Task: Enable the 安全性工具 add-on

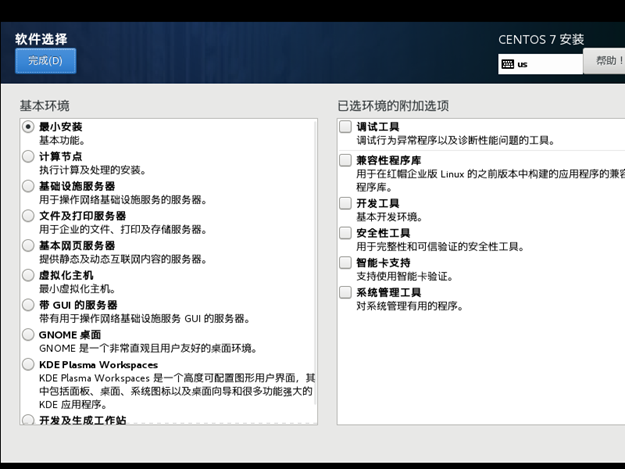Action: 345,233
